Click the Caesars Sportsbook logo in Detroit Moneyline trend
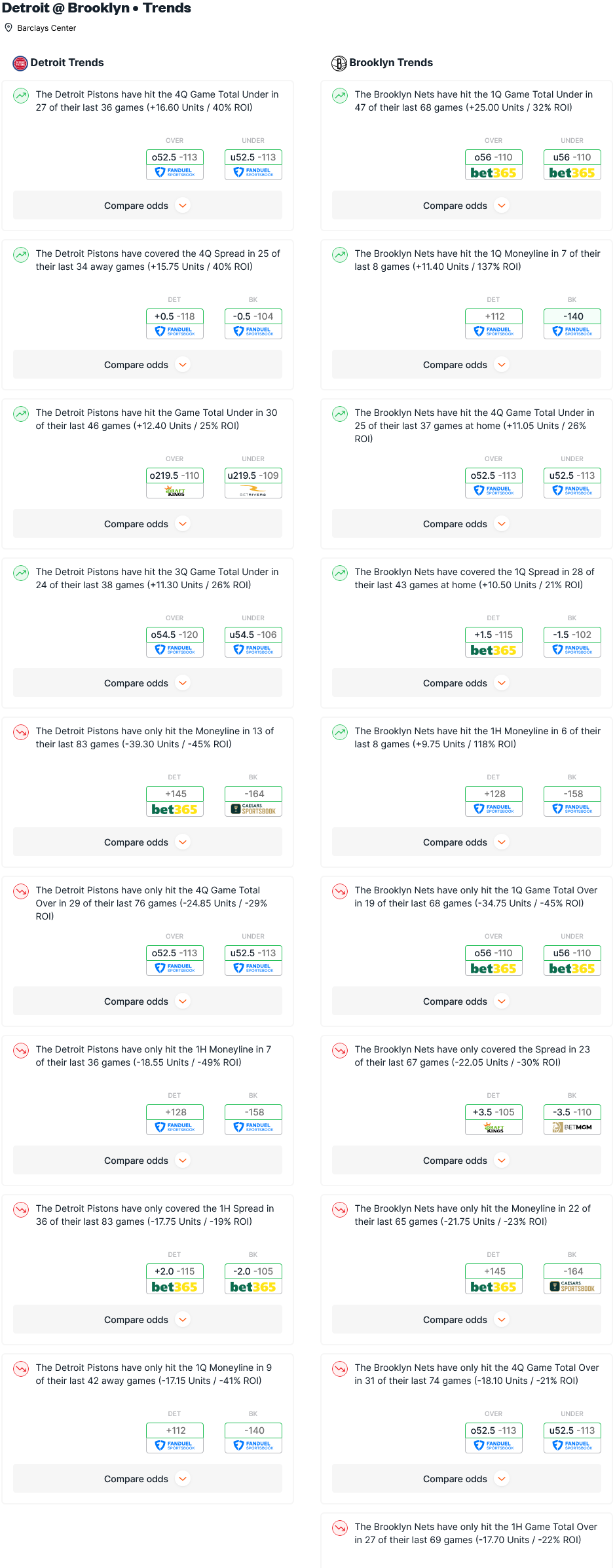Image resolution: width=615 pixels, height=1568 pixels. point(253,810)
